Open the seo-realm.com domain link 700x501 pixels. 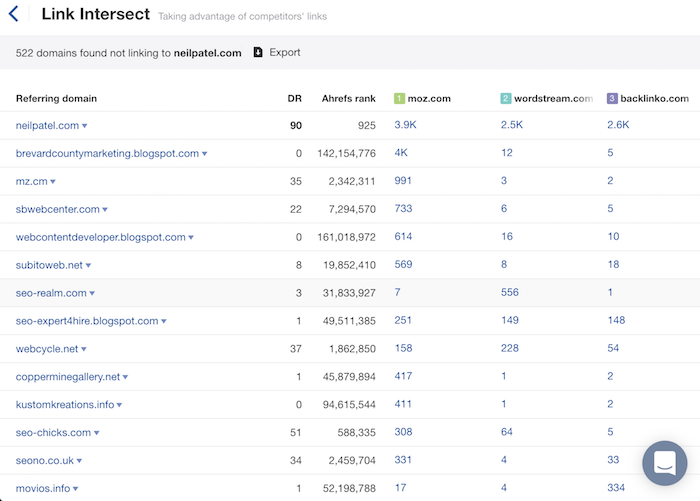(x=51, y=293)
